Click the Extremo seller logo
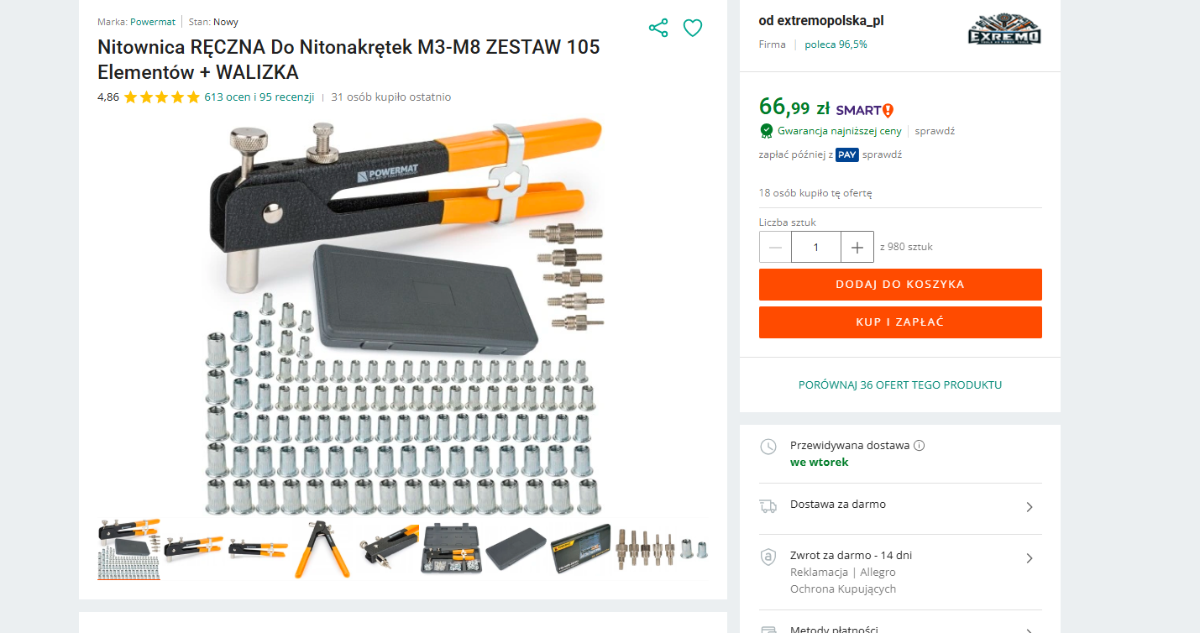 [x=1004, y=30]
